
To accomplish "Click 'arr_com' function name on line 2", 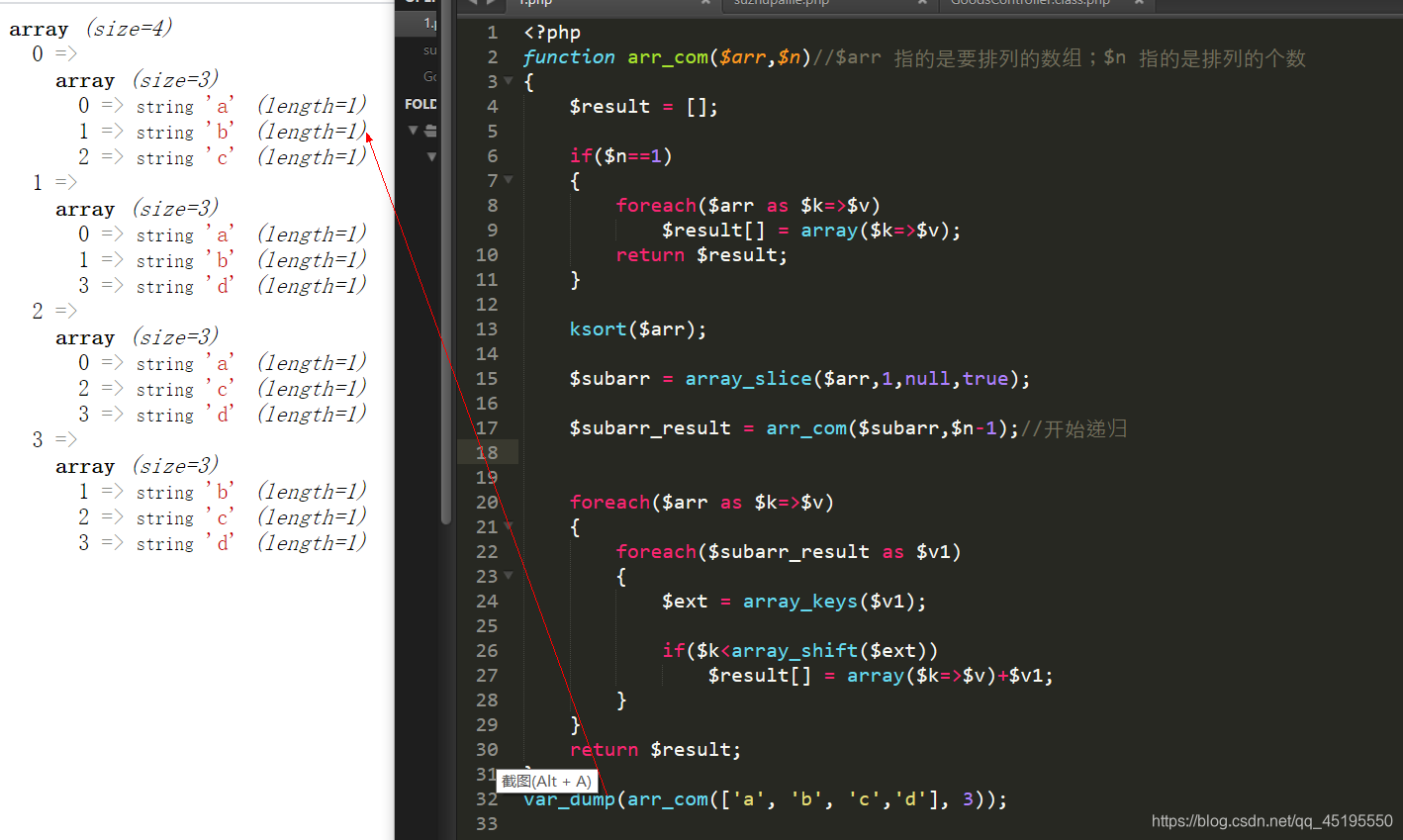I will (x=668, y=57).
